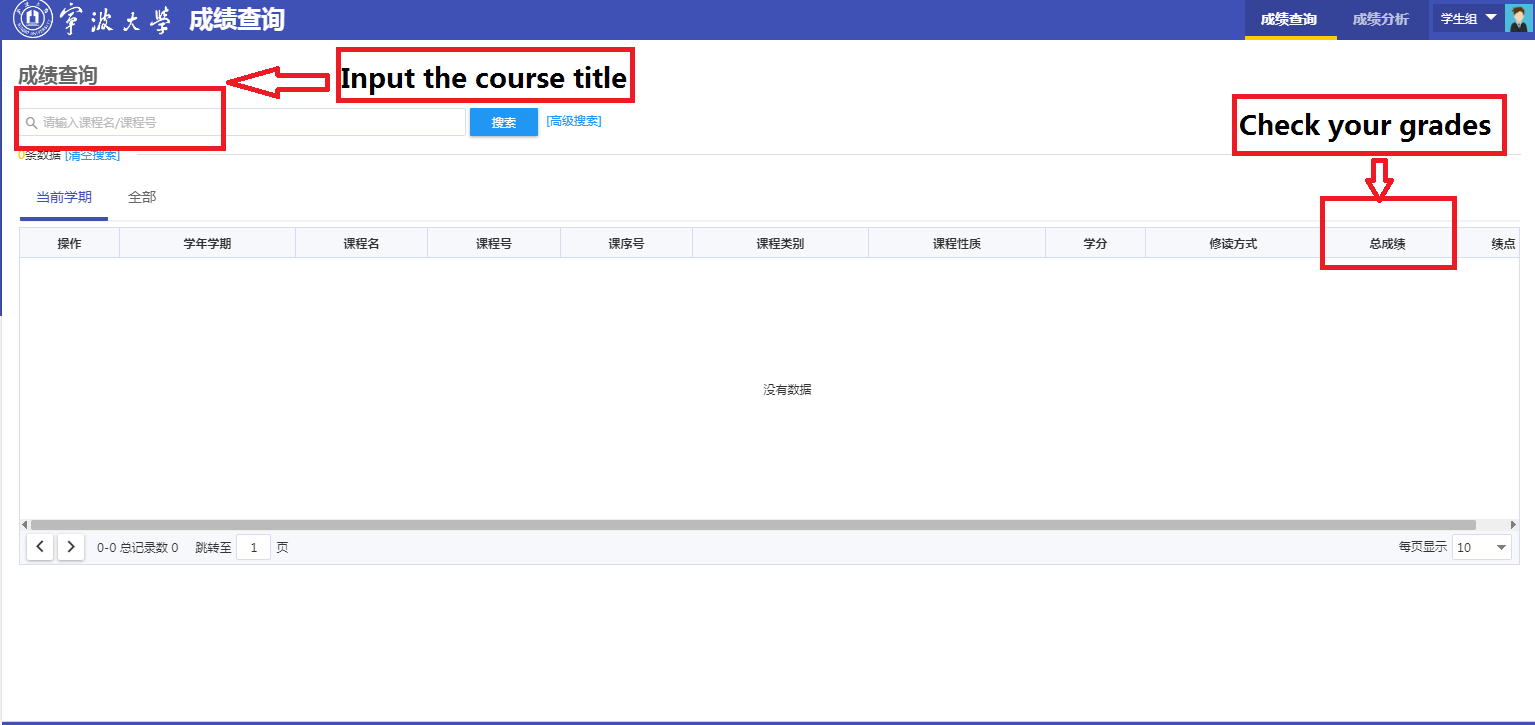Click the user avatar icon
The image size is (1535, 725).
click(x=1517, y=19)
